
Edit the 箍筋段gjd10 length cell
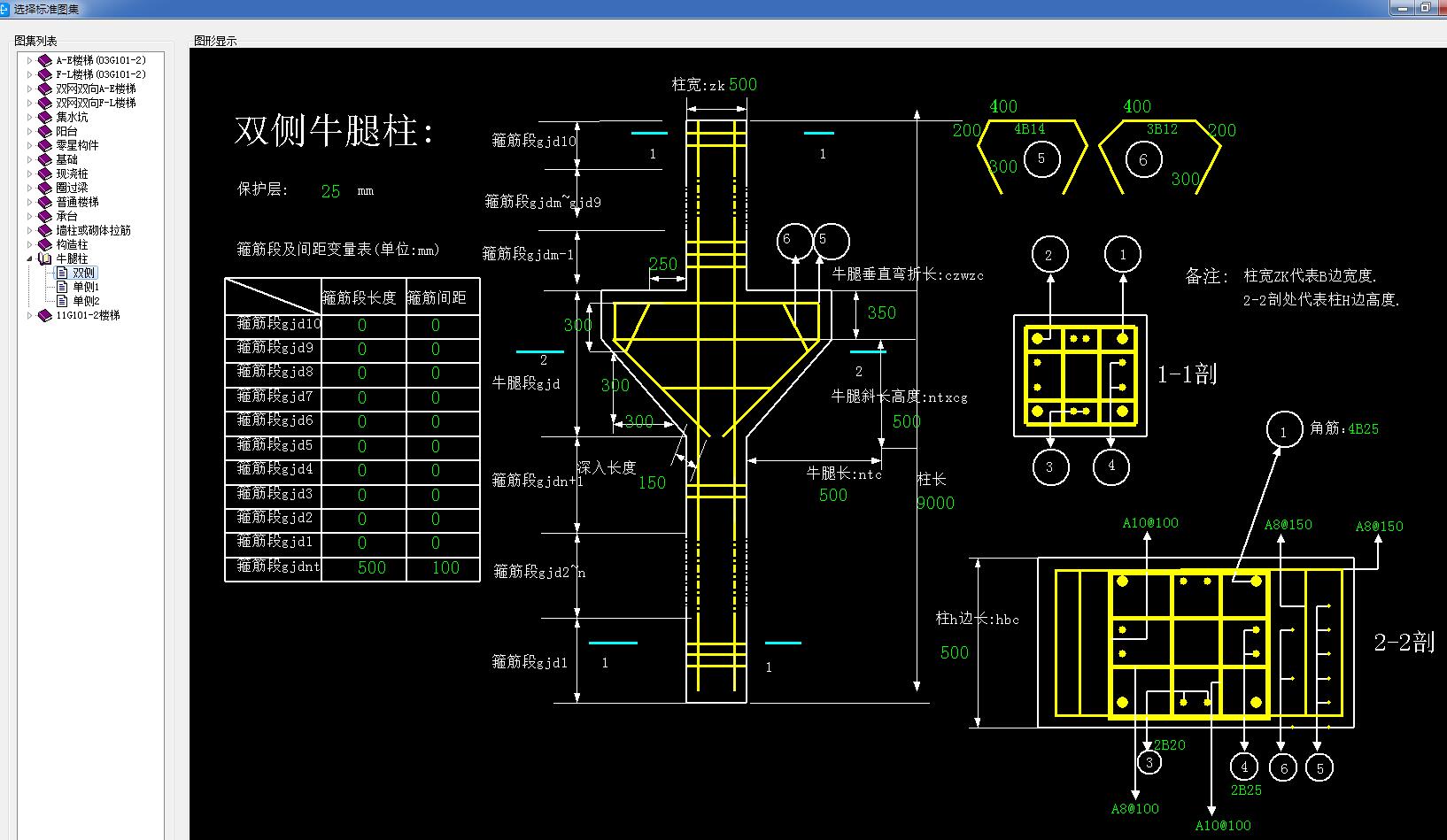tap(362, 326)
